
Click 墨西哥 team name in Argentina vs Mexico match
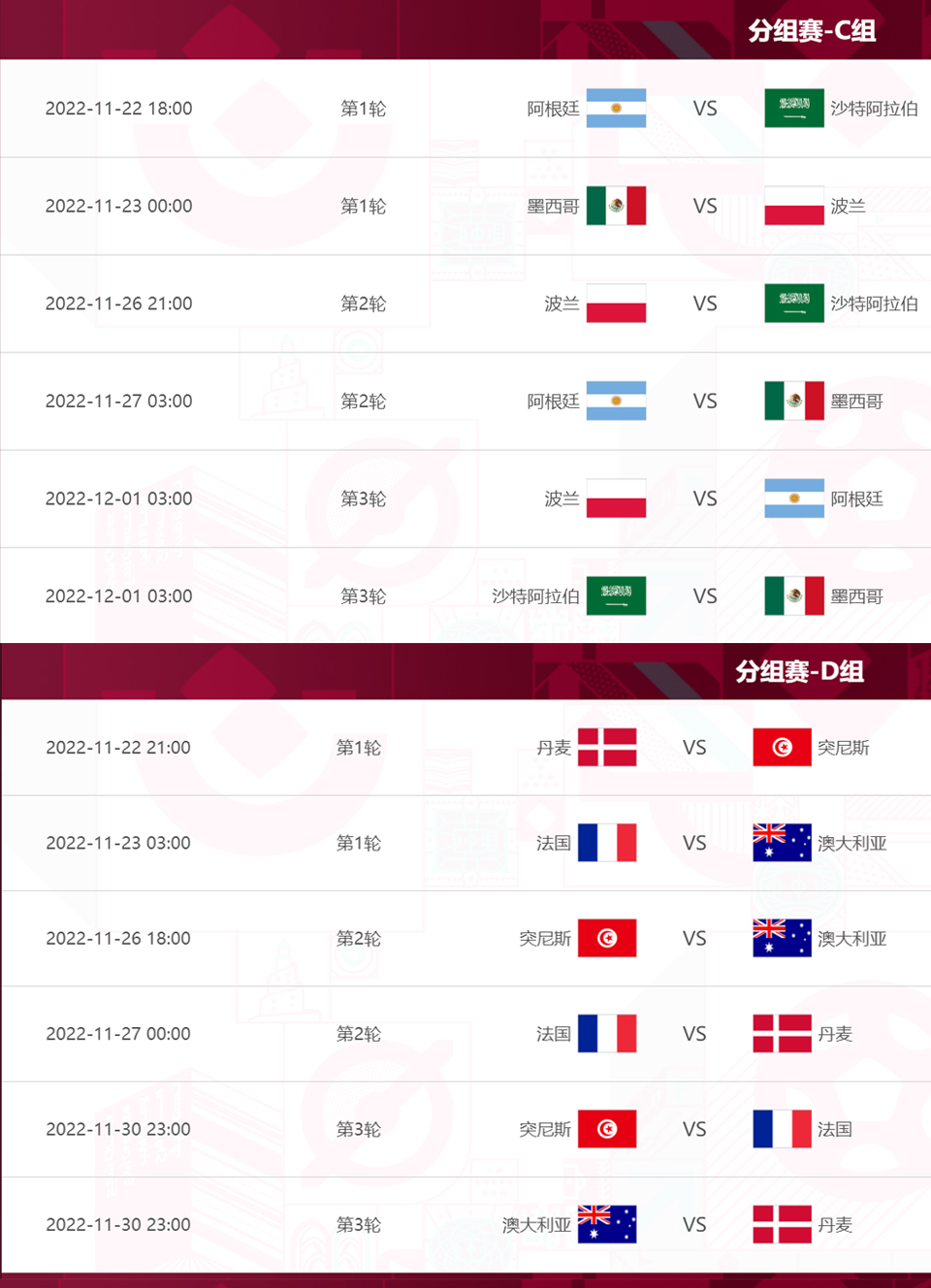[856, 402]
